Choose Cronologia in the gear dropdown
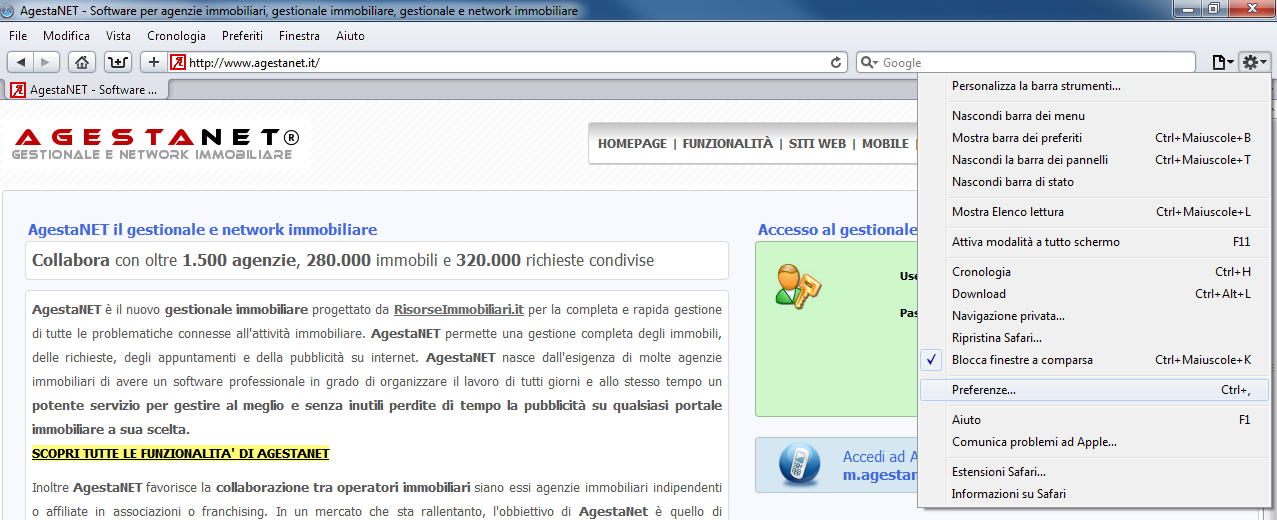This screenshot has height=520, width=1277. 1094,272
